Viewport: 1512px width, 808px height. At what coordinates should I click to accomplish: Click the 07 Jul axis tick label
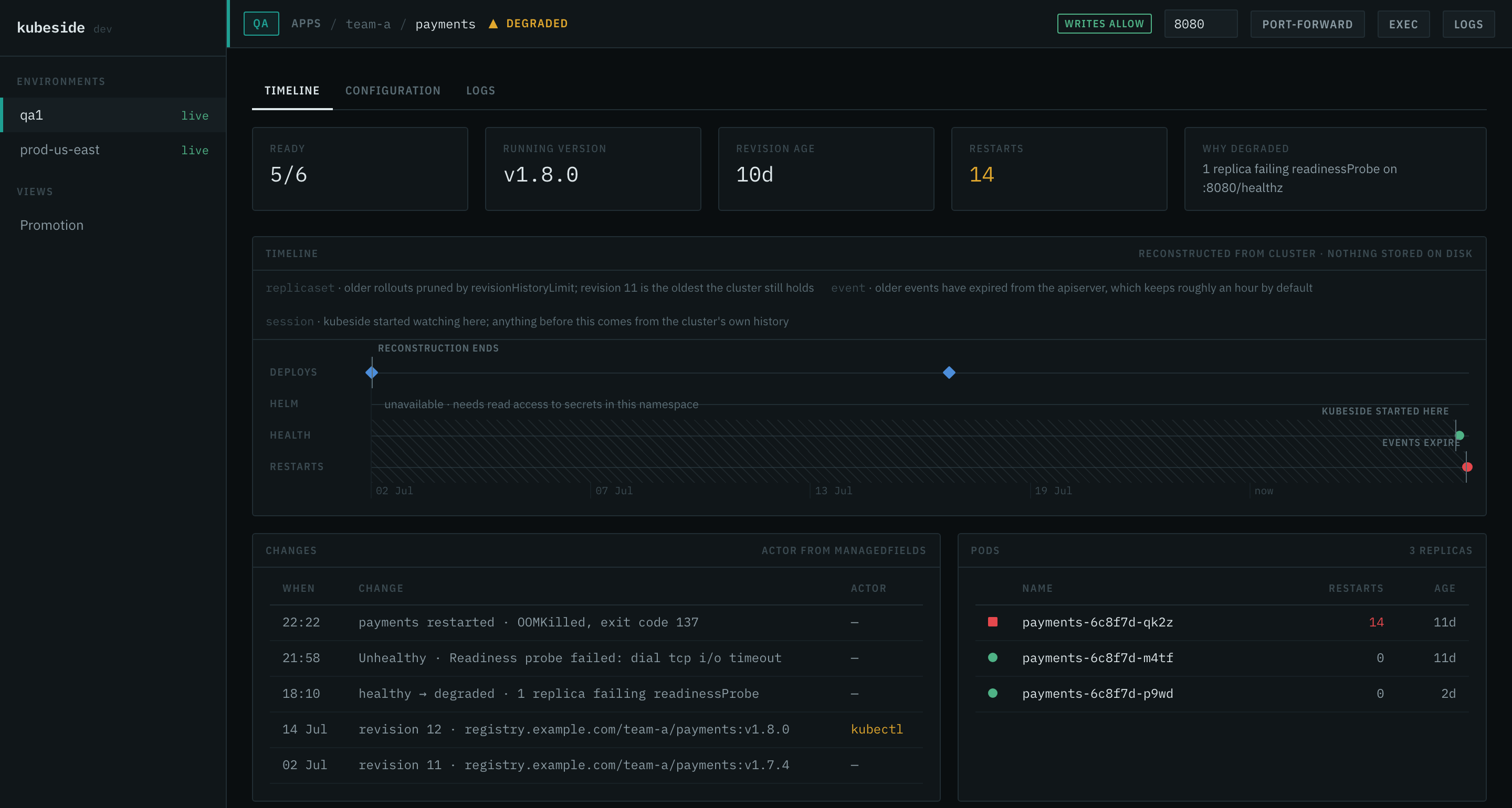(614, 491)
